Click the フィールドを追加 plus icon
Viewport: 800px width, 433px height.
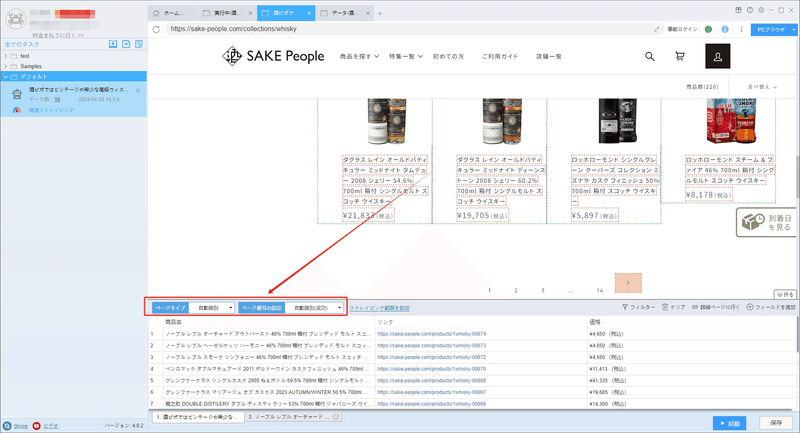pos(750,307)
